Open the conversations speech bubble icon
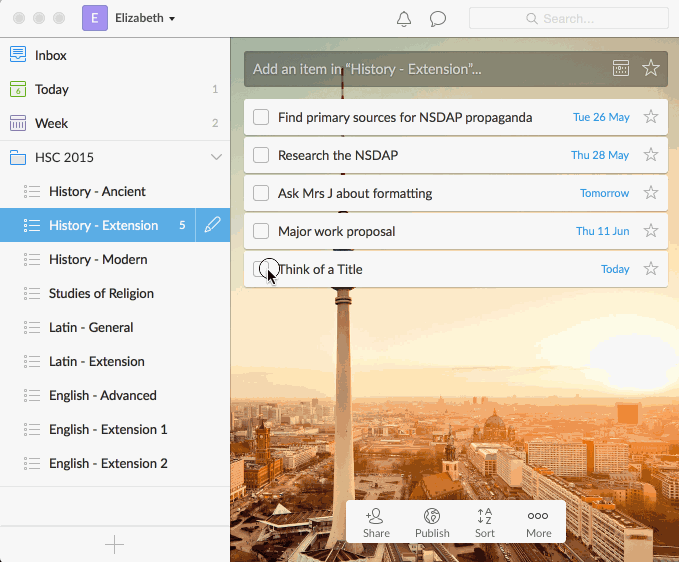 point(437,19)
